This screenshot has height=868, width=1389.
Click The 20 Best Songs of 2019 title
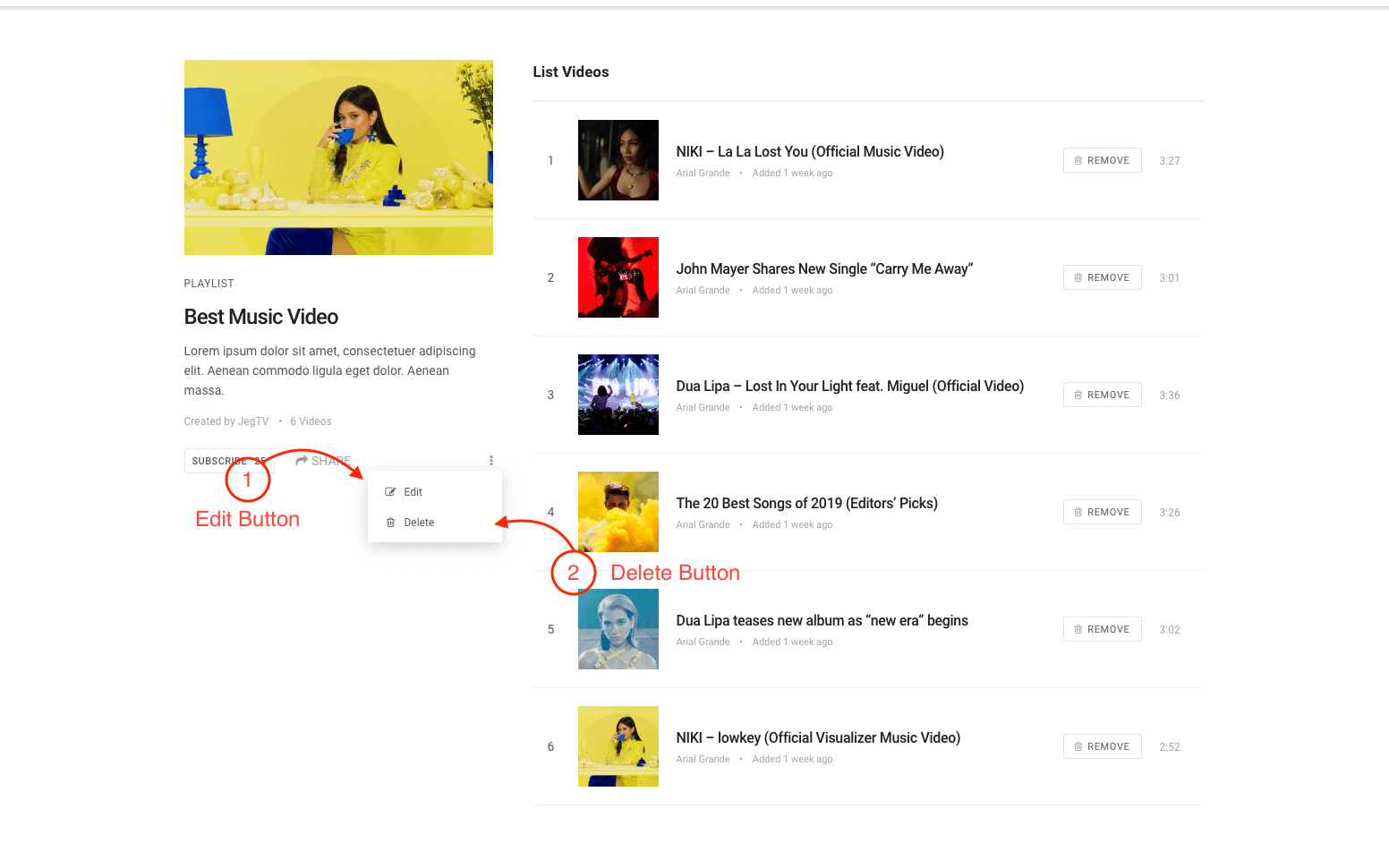[806, 504]
